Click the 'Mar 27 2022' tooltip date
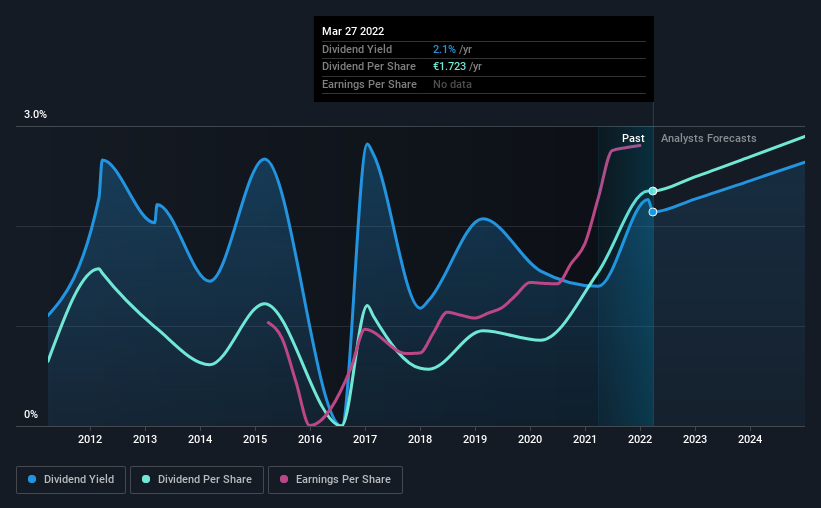Screen dimensions: 821x508 click(x=353, y=31)
